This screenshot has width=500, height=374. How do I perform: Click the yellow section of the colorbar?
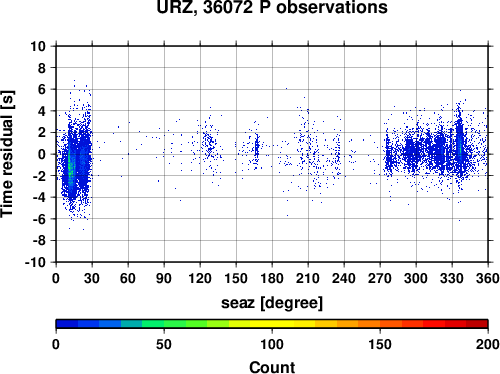pyautogui.click(x=272, y=324)
